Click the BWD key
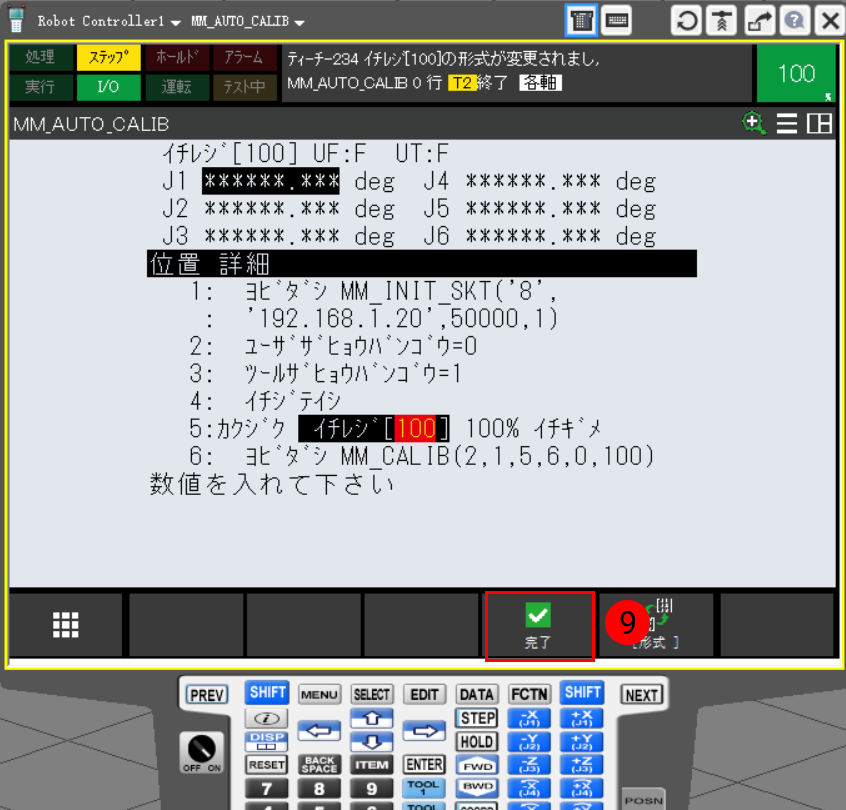Image resolution: width=846 pixels, height=810 pixels. coord(477,788)
